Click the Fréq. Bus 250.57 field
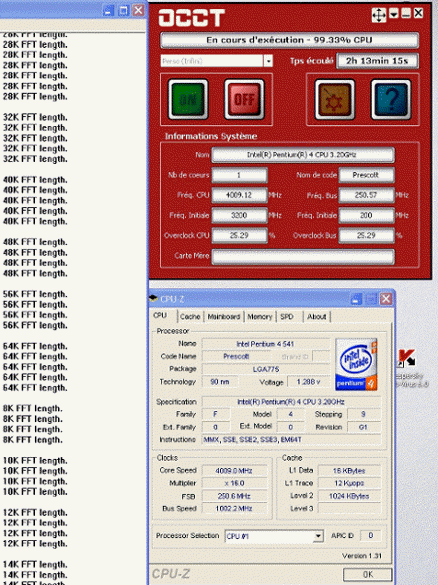Viewport: 438px width, 585px height. [366, 195]
